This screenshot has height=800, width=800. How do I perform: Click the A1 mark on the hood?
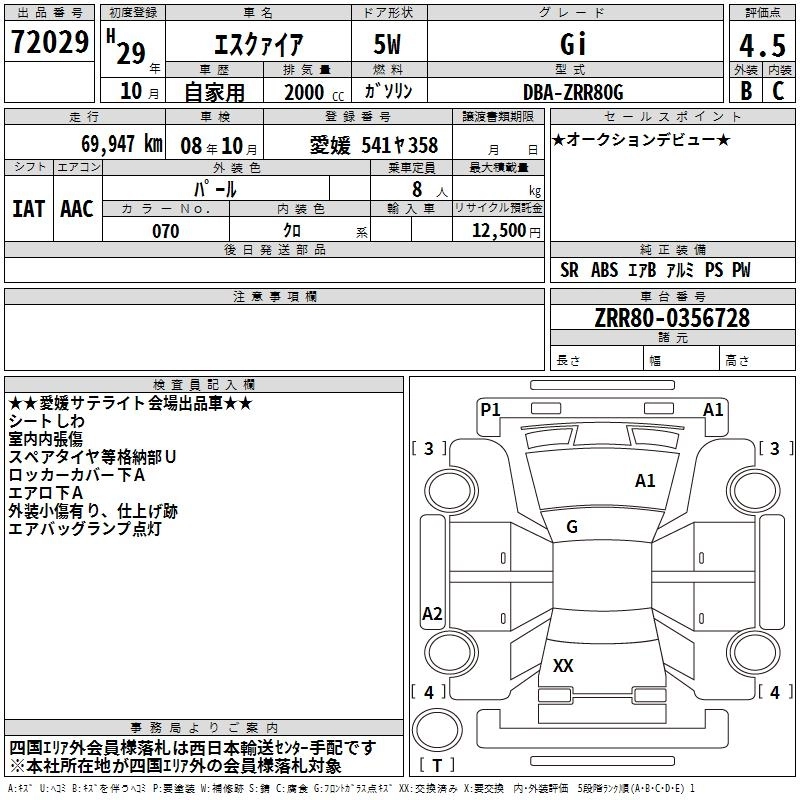(x=645, y=481)
